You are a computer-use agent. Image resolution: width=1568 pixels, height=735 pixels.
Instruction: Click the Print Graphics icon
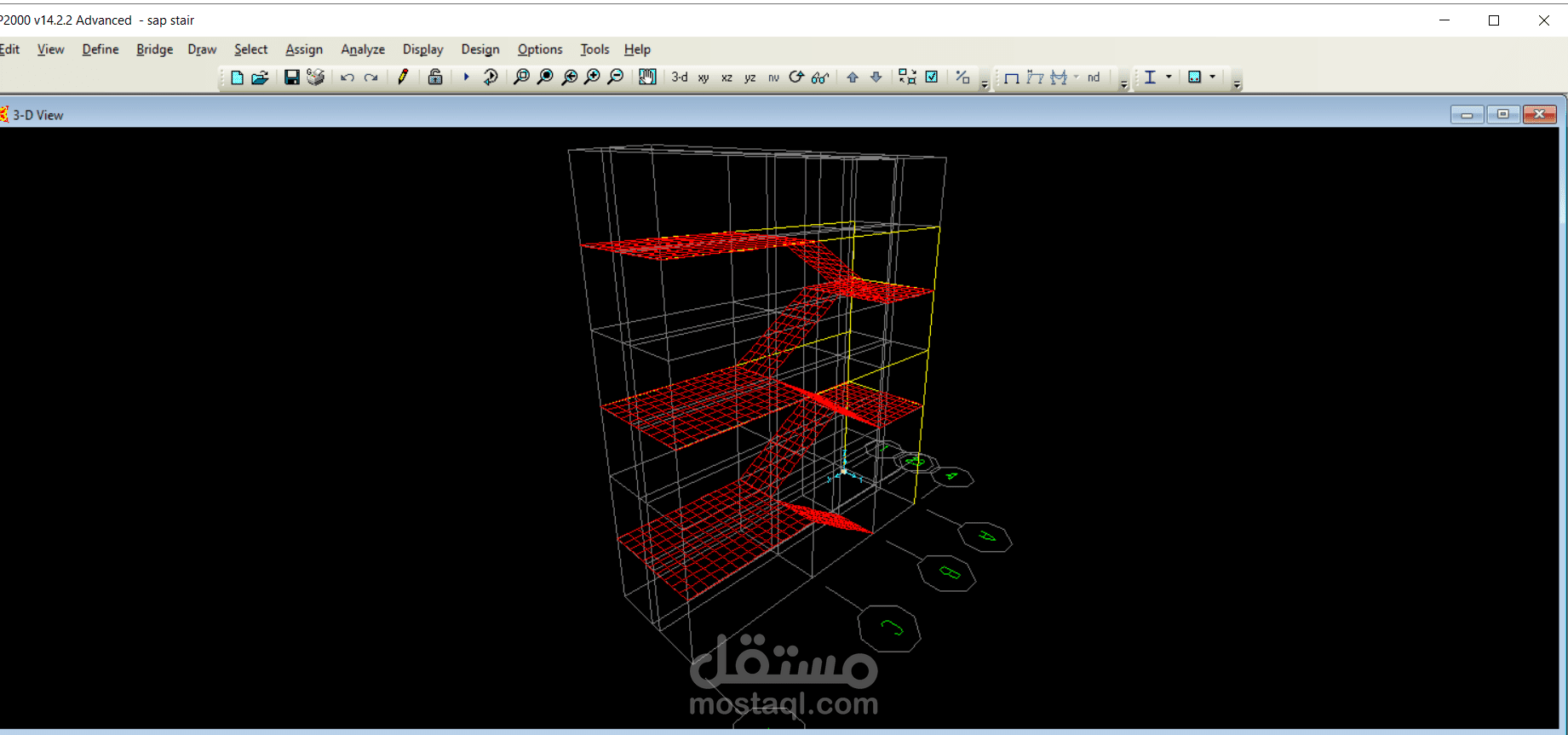coord(315,78)
